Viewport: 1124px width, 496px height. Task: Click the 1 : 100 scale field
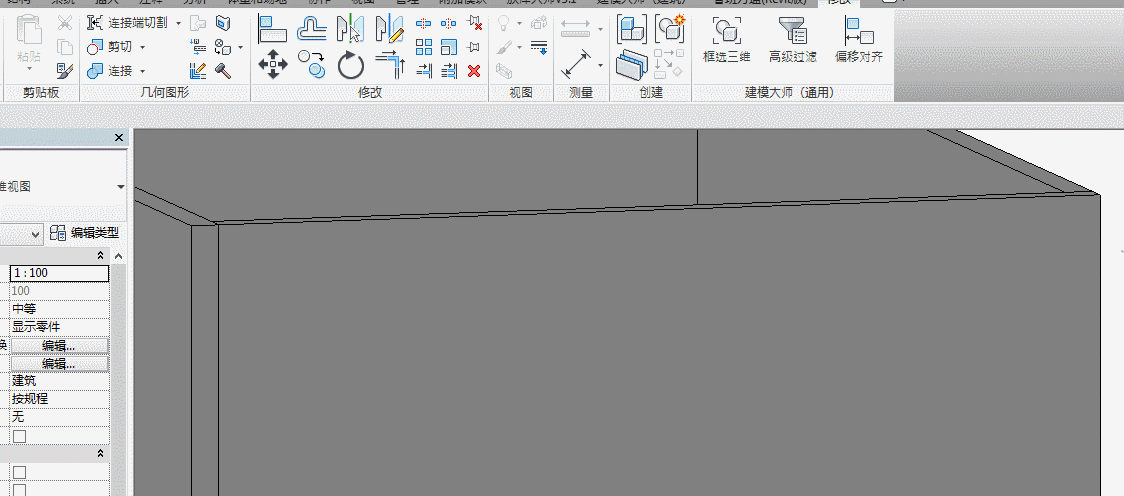tap(59, 273)
